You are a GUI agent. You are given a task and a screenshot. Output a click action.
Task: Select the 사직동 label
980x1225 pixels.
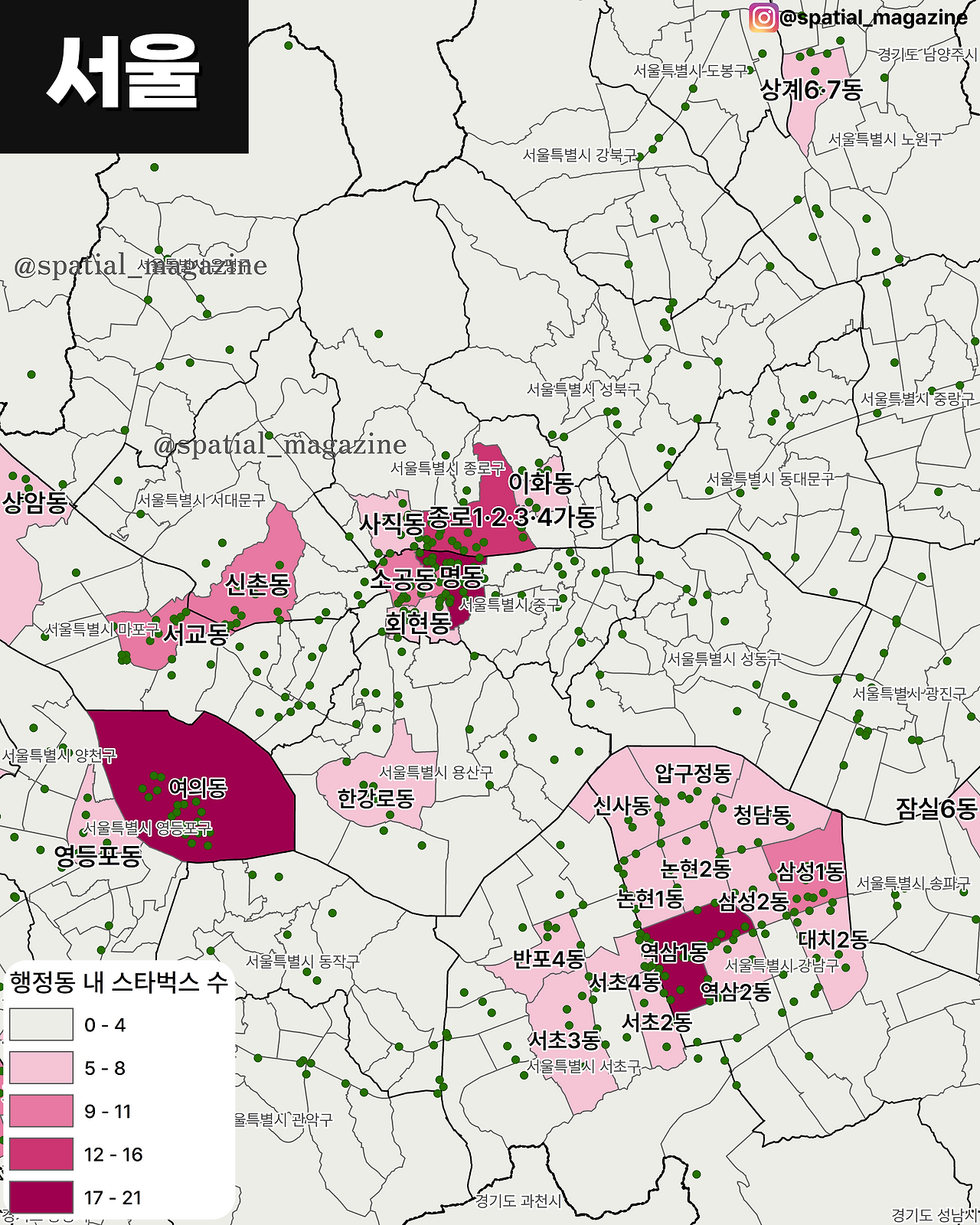(392, 524)
